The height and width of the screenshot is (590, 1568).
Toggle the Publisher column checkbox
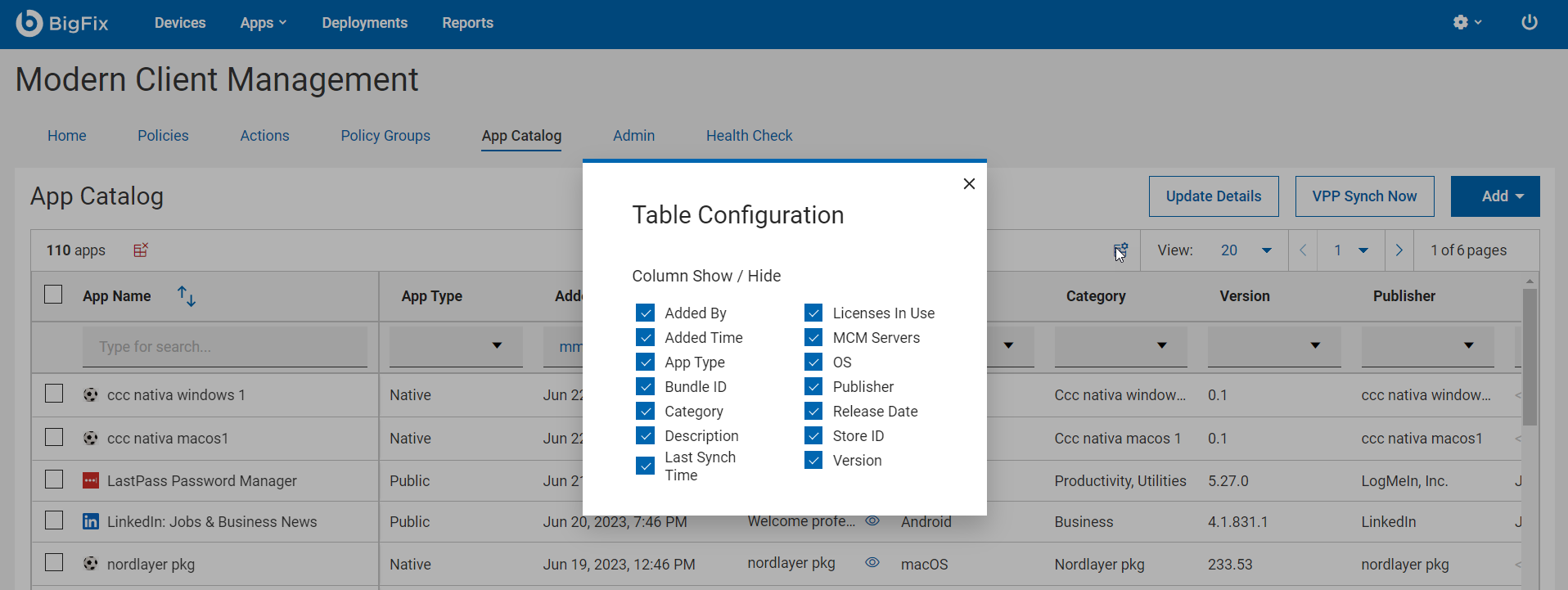[813, 387]
